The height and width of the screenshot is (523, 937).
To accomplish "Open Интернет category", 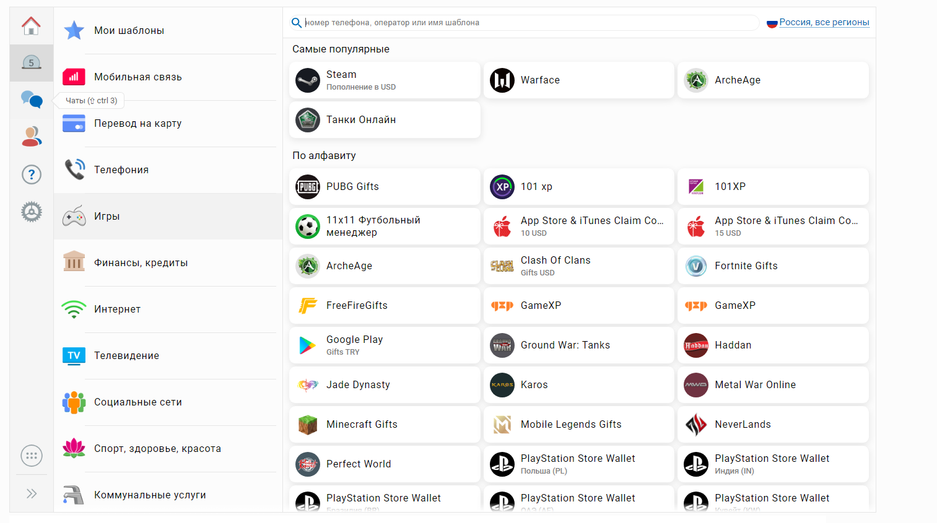I will [168, 309].
